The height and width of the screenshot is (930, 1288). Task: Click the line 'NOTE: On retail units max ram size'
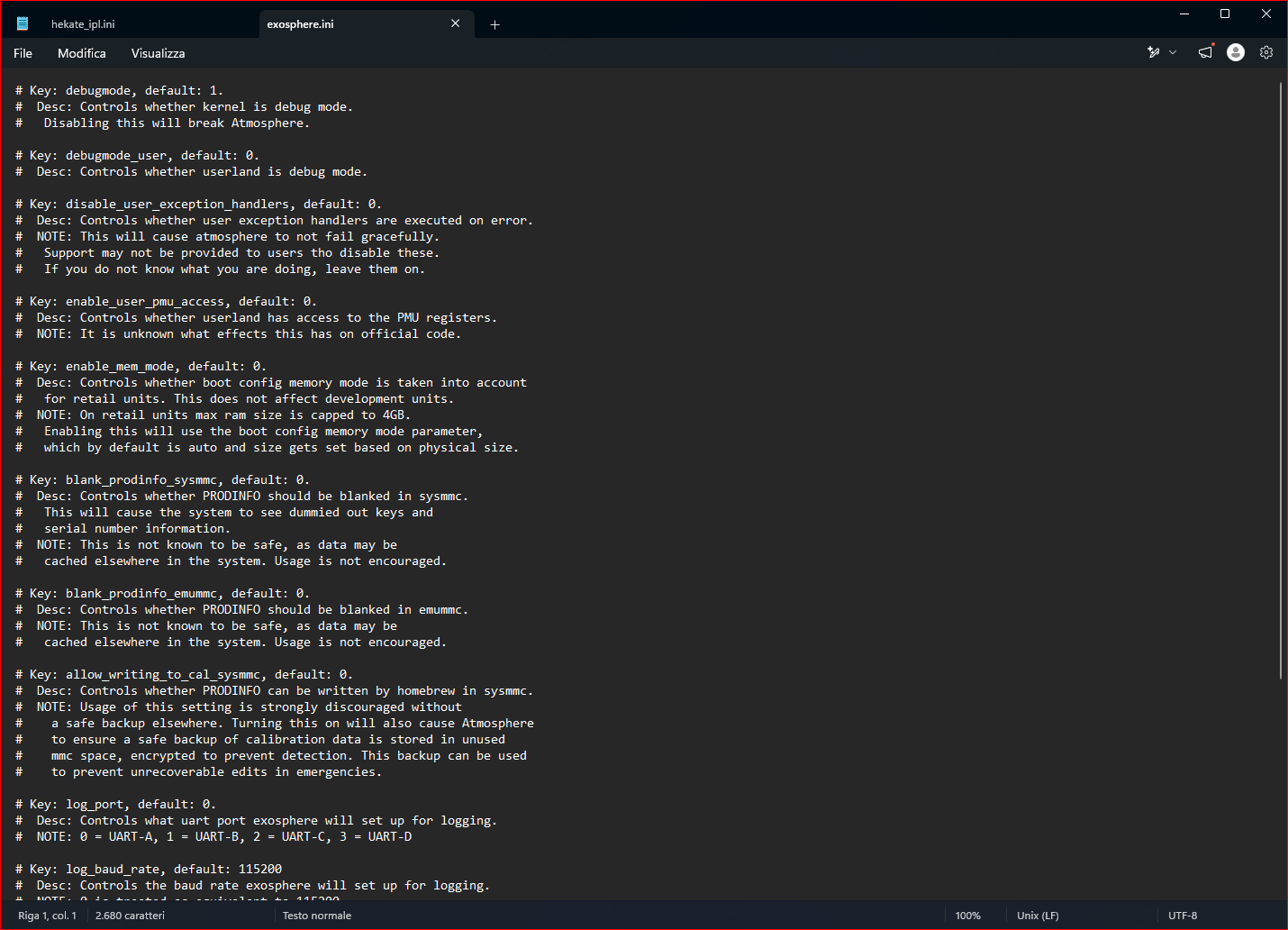(213, 415)
